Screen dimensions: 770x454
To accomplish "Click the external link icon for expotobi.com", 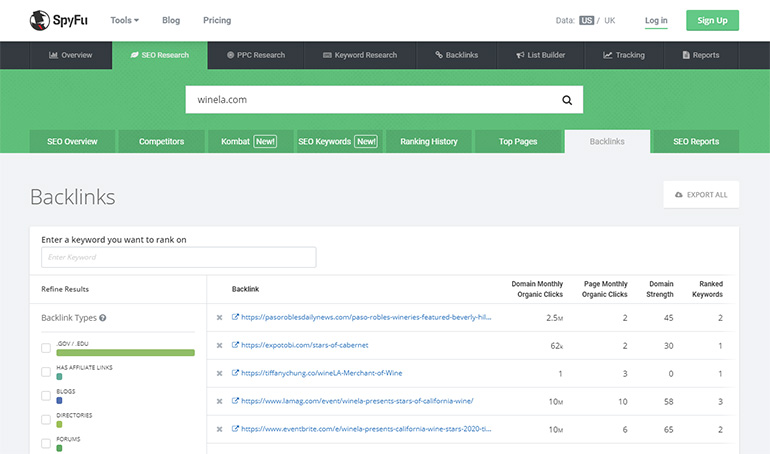I will (235, 345).
